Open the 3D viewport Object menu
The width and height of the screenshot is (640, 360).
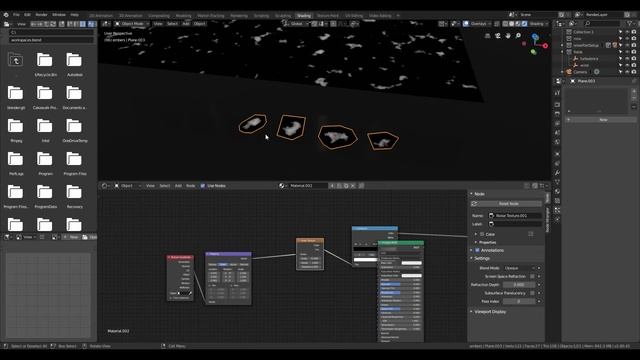(200, 24)
